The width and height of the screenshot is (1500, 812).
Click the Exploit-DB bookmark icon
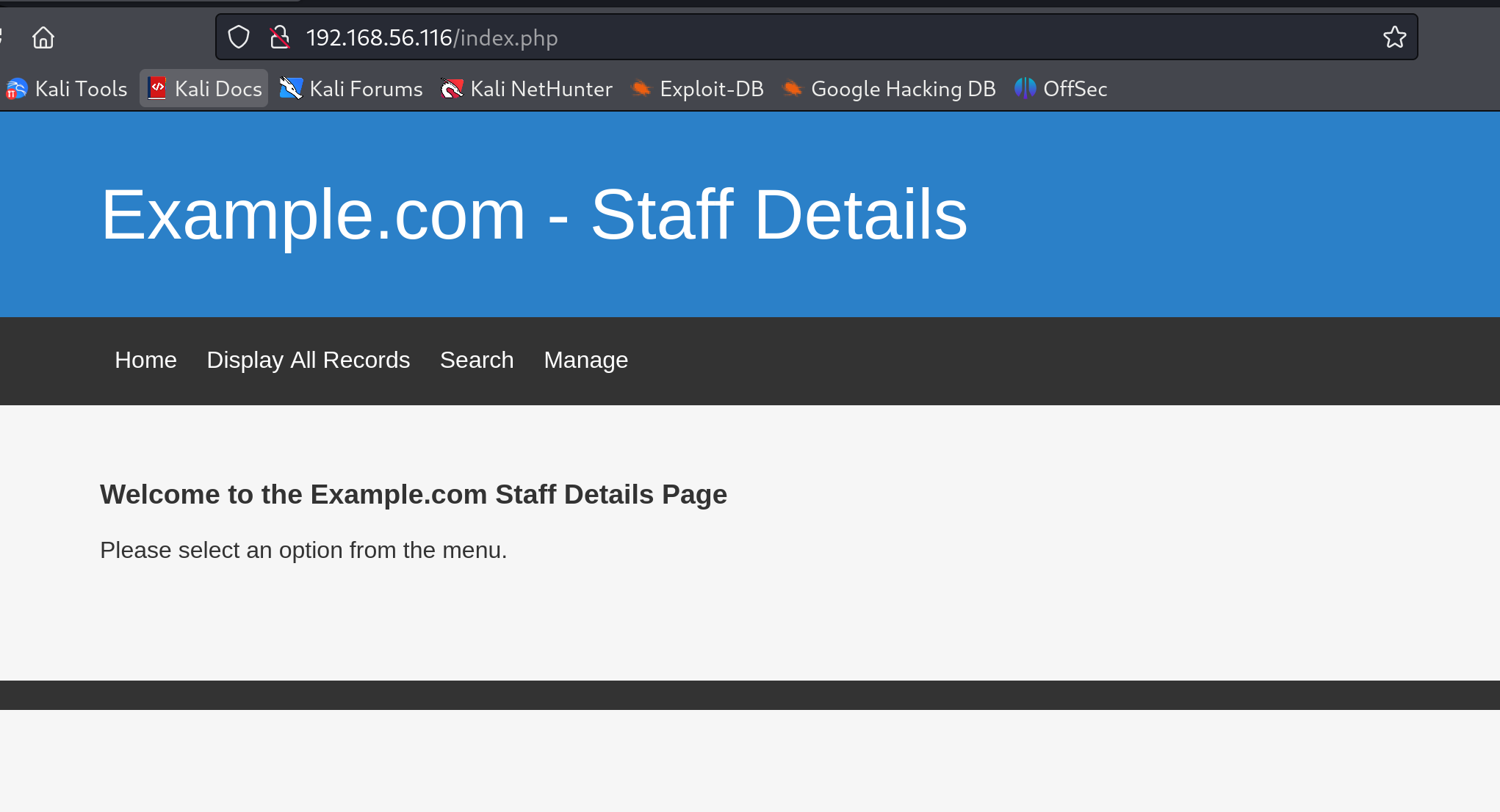641,89
